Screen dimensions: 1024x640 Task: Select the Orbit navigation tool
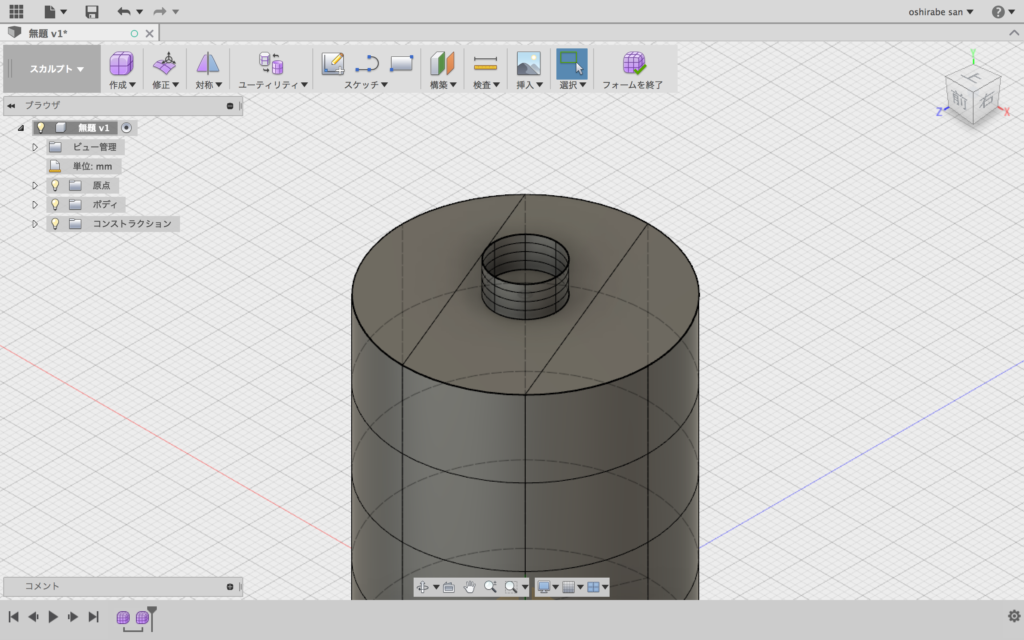423,587
